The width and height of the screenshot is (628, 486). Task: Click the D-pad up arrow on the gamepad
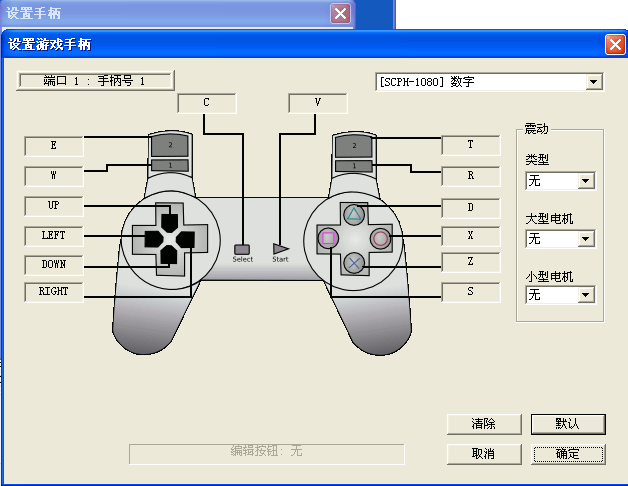click(x=170, y=222)
